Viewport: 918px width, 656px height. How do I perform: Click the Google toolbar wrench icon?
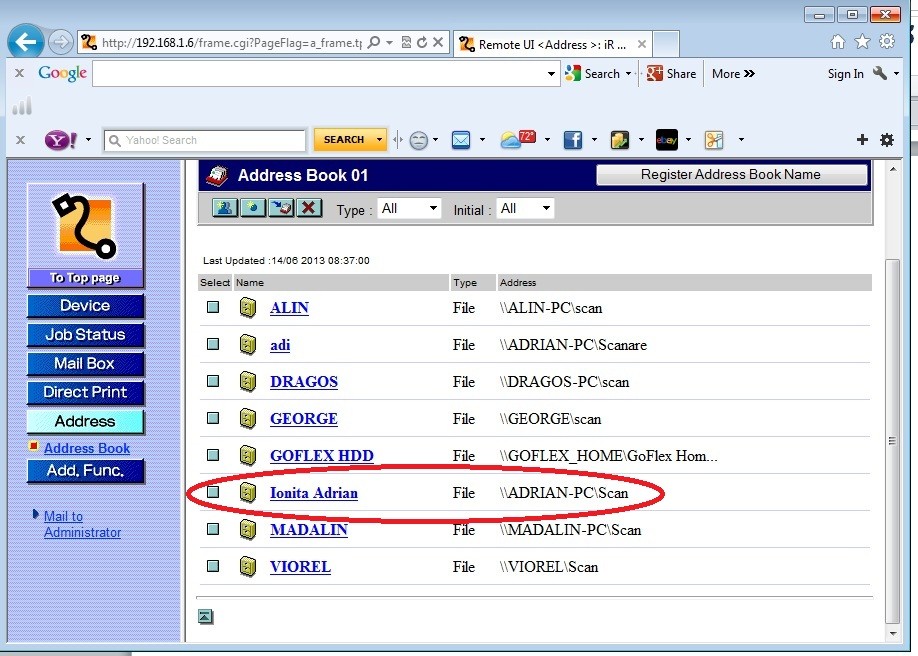tap(879, 73)
